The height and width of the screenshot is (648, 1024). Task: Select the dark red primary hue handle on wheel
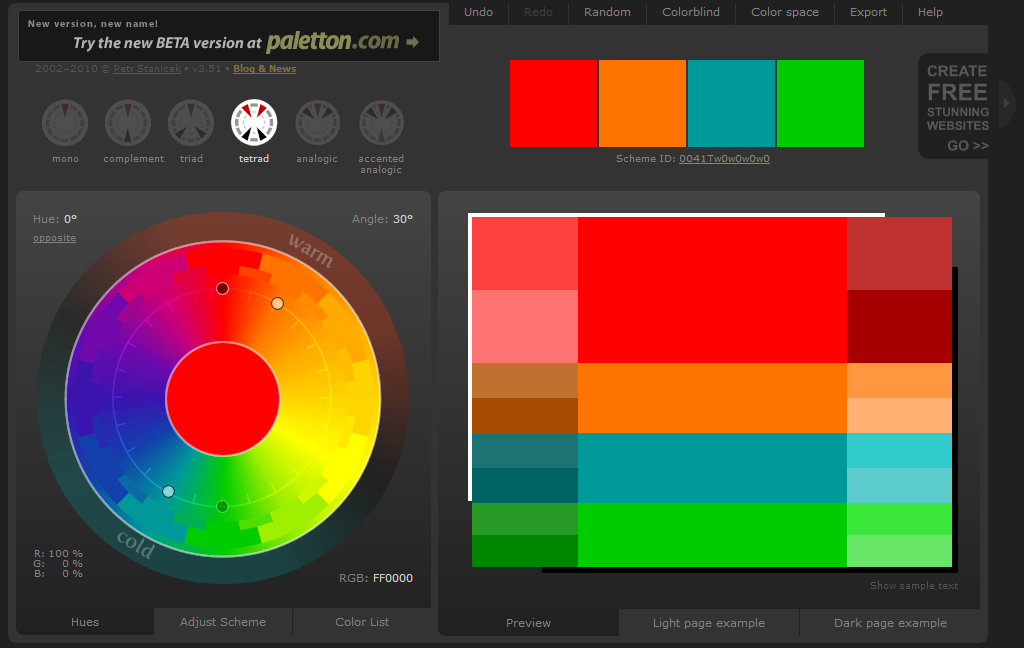coord(223,289)
